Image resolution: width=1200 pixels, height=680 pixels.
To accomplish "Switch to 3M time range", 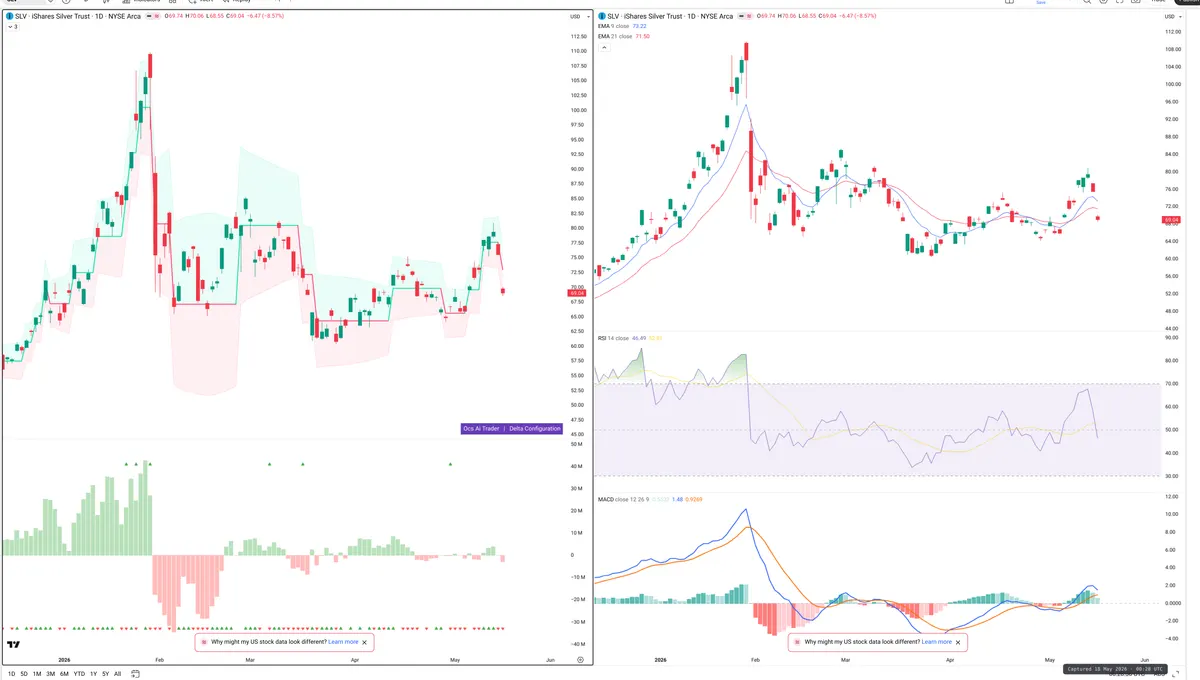I will click(x=50, y=674).
